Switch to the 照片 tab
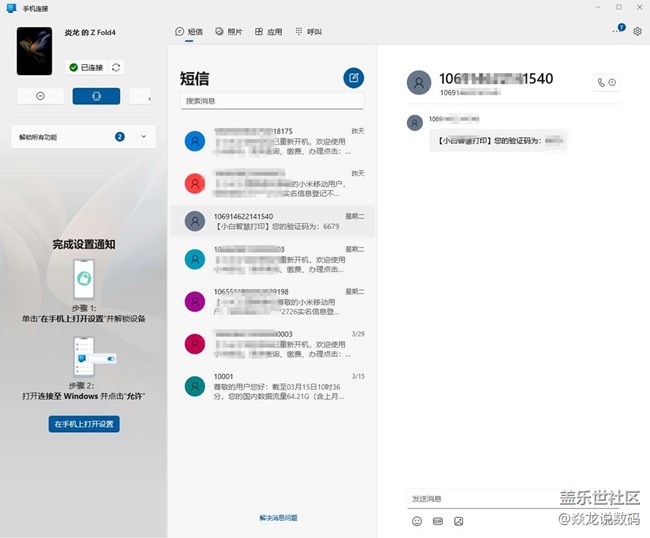This screenshot has width=650, height=538. (228, 31)
